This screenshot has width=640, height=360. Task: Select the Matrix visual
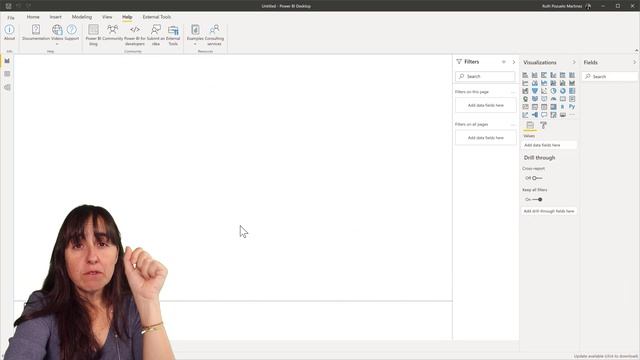pyautogui.click(x=553, y=107)
